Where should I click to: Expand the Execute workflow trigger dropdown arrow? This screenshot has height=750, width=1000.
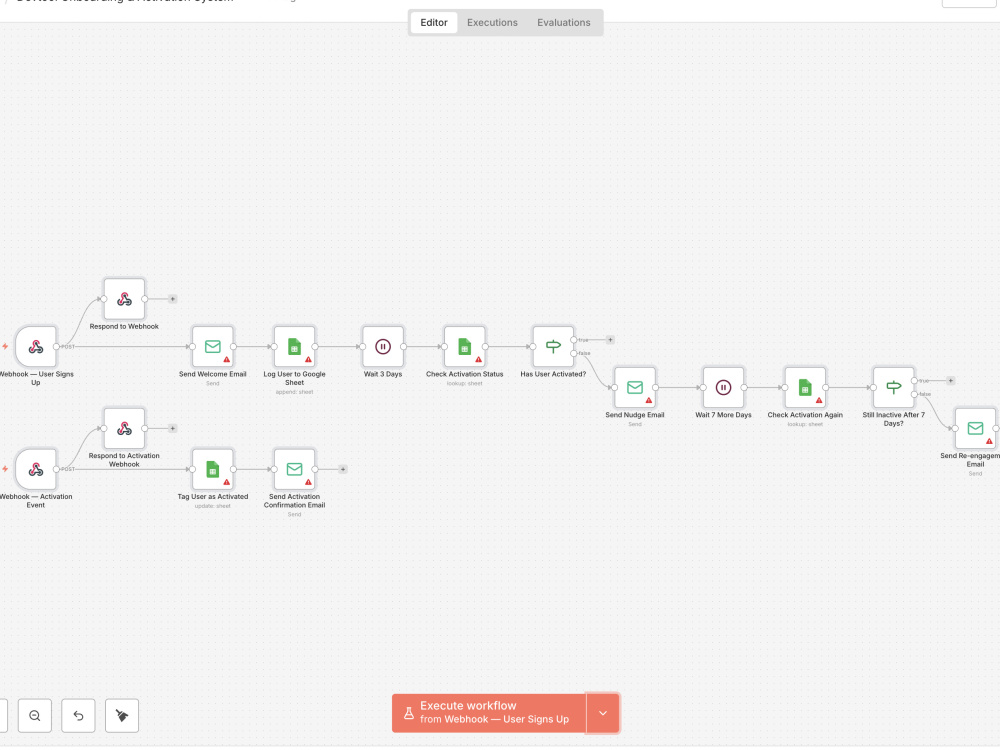point(603,713)
